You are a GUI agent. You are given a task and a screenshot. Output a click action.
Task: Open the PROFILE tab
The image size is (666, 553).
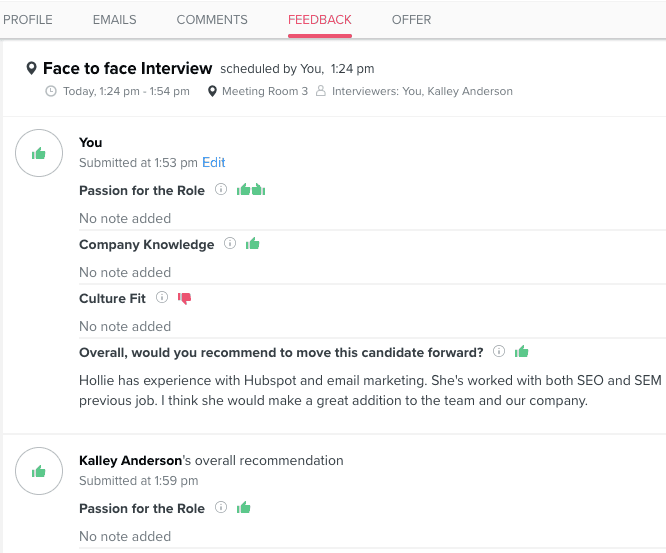coord(28,20)
